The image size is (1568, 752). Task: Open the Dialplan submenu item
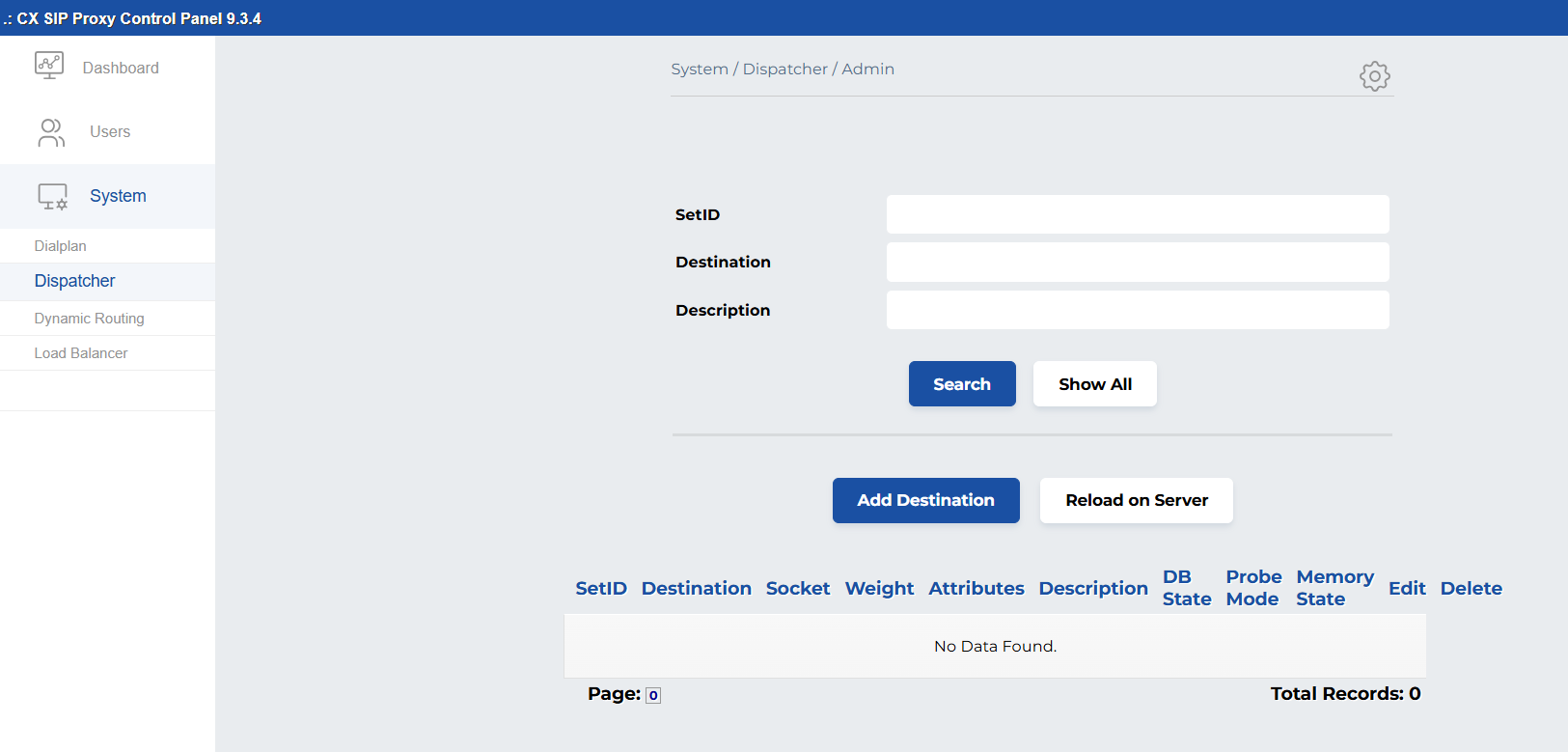click(60, 246)
